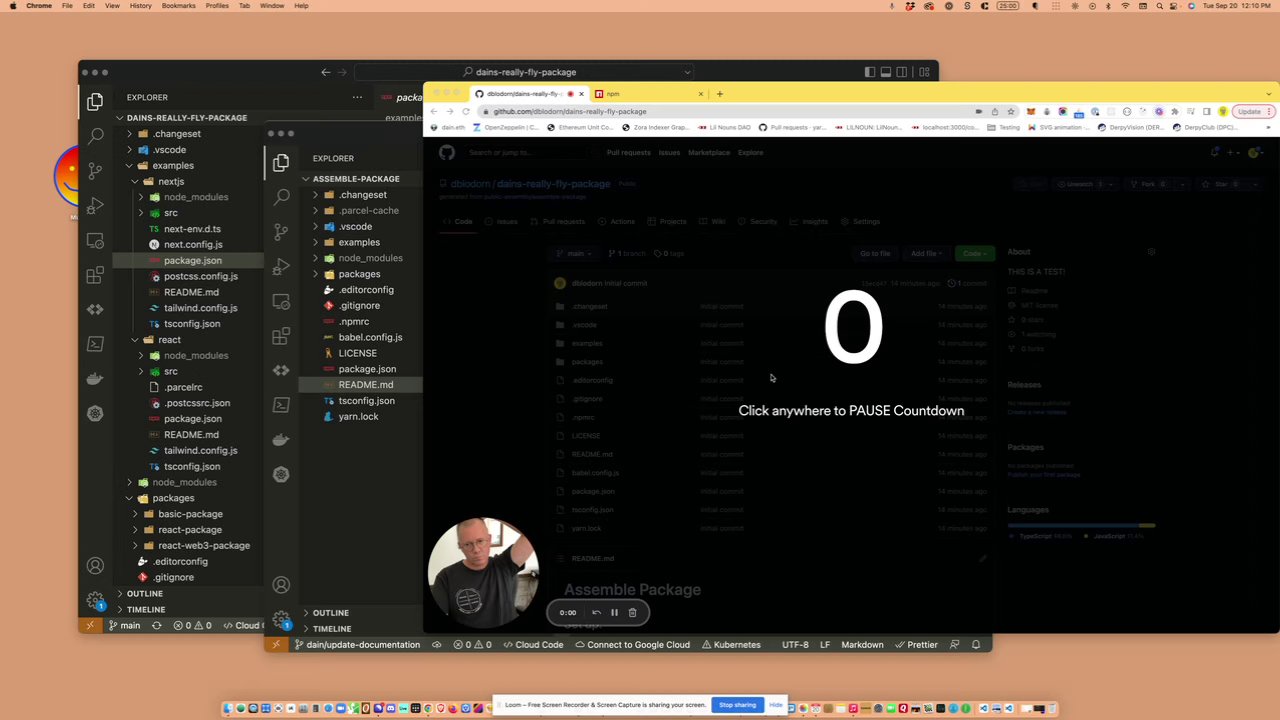Click remote indicator in front VS Code status bar
Viewport: 1280px width, 720px height.
tap(276, 645)
